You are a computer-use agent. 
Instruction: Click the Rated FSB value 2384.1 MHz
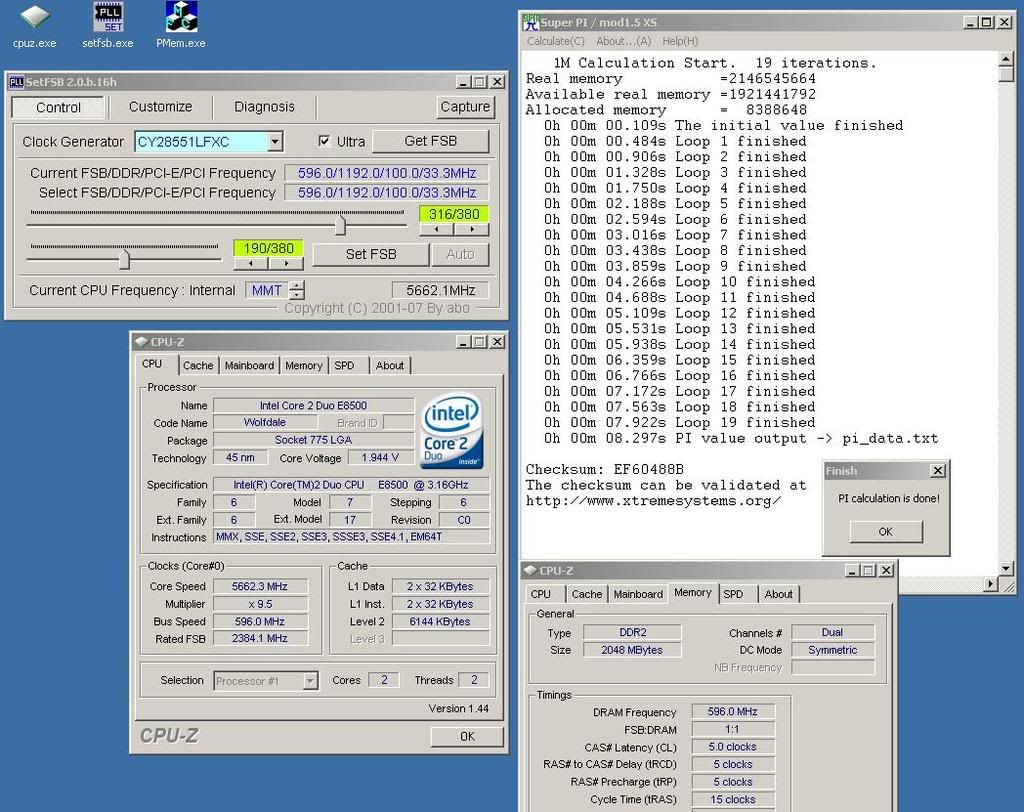tap(259, 638)
